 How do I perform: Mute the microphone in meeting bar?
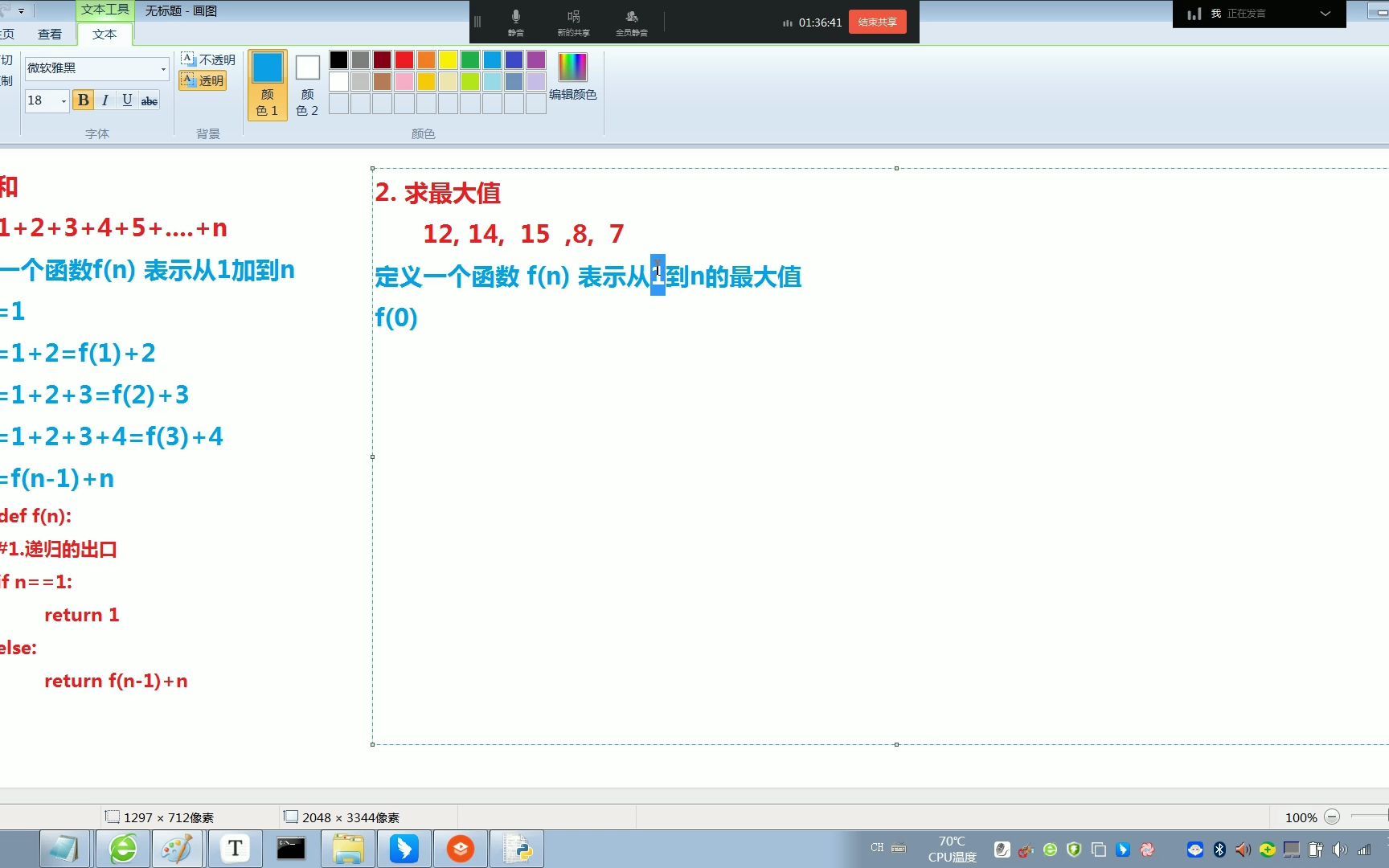[x=515, y=22]
